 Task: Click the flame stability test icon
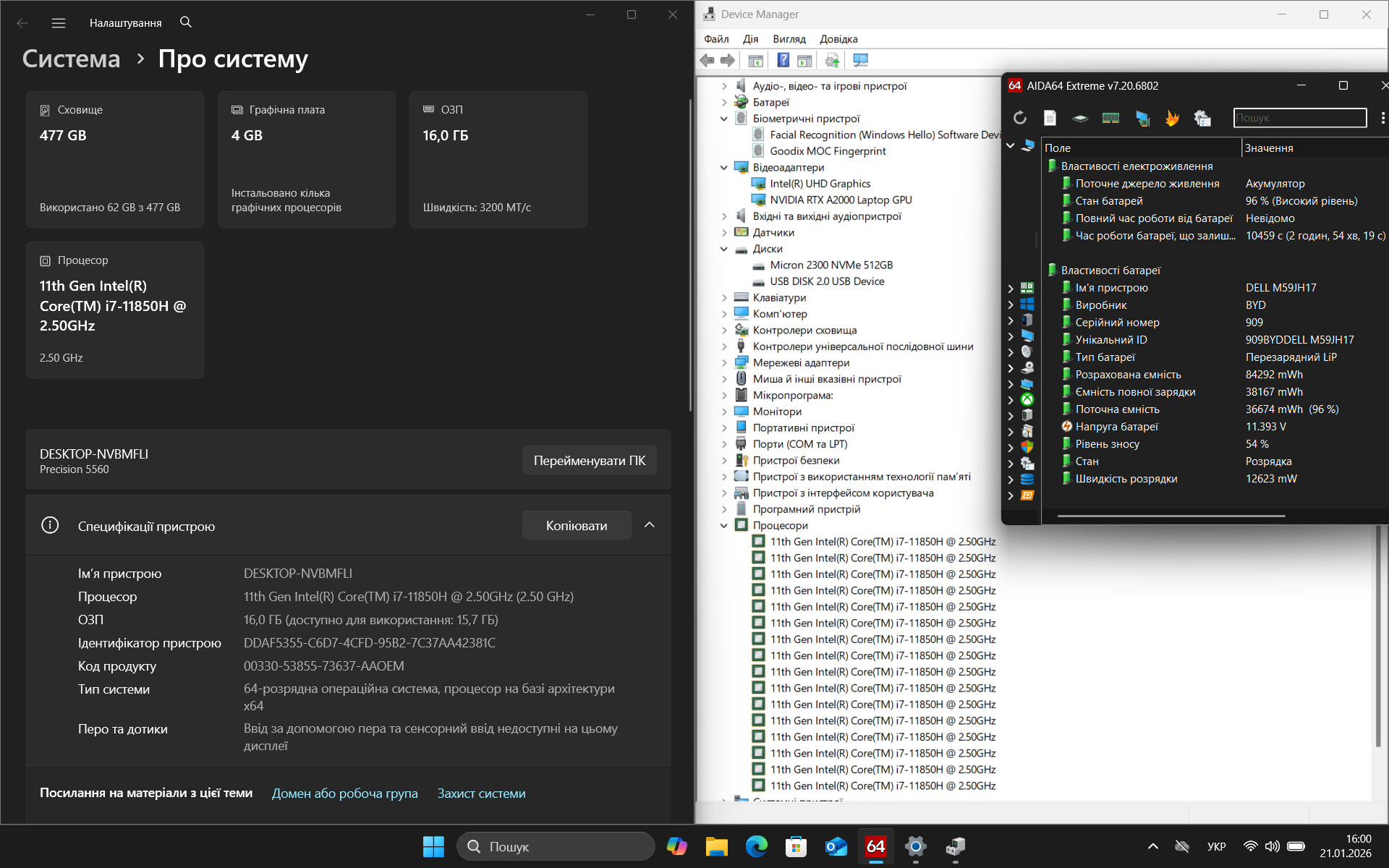click(x=1172, y=118)
